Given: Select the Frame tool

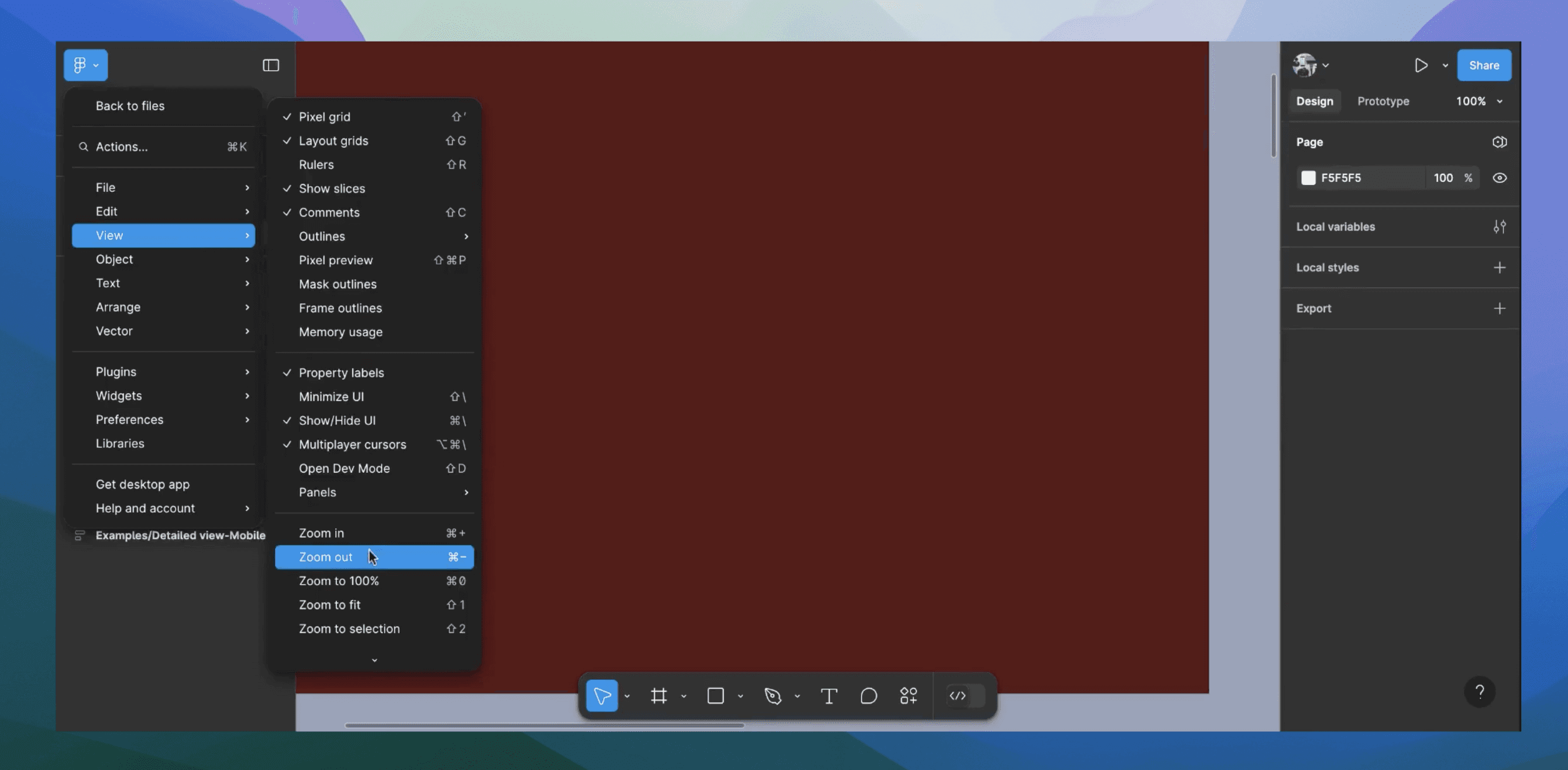Looking at the screenshot, I should tap(659, 696).
